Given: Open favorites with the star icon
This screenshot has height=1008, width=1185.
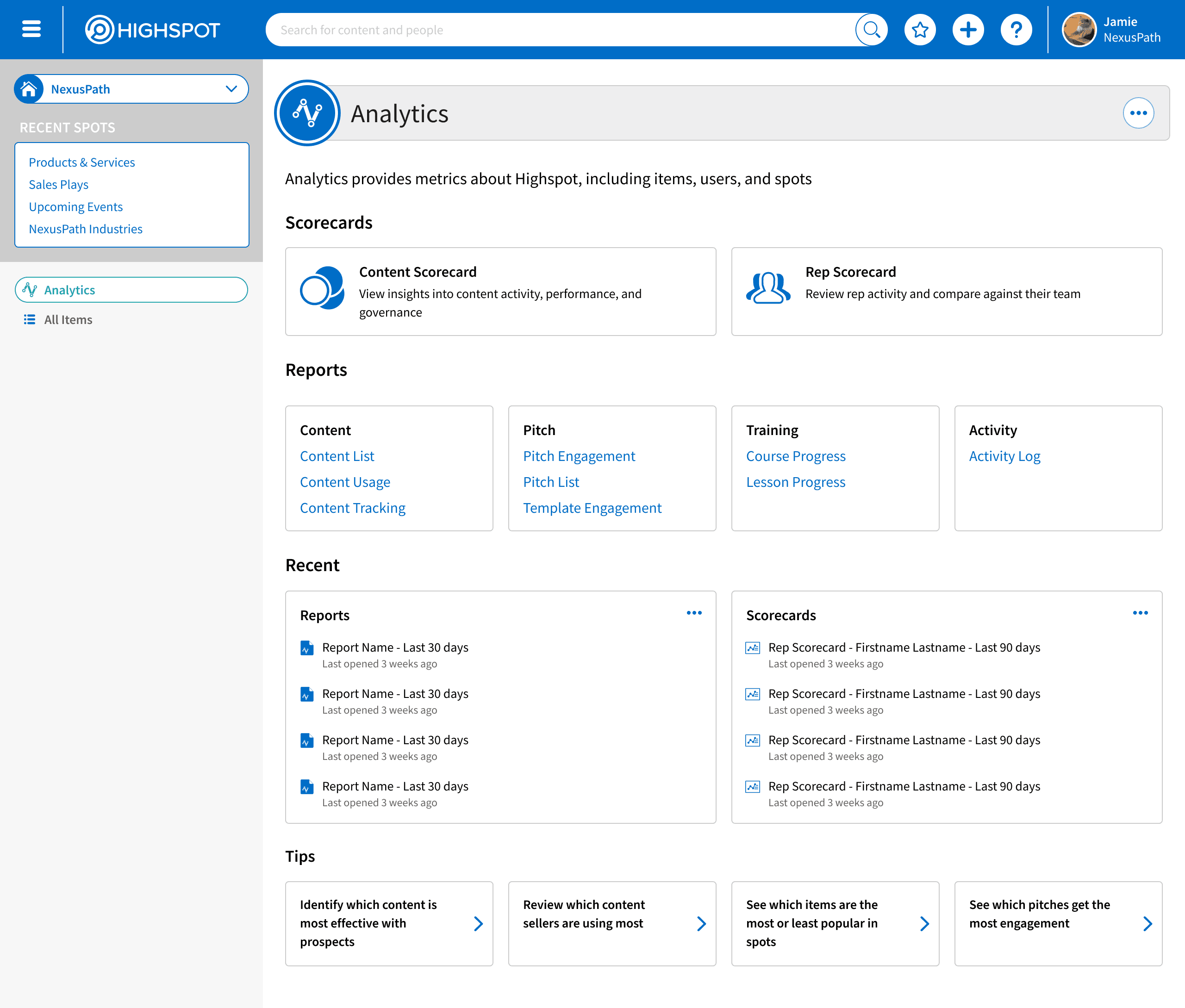Looking at the screenshot, I should coord(920,30).
